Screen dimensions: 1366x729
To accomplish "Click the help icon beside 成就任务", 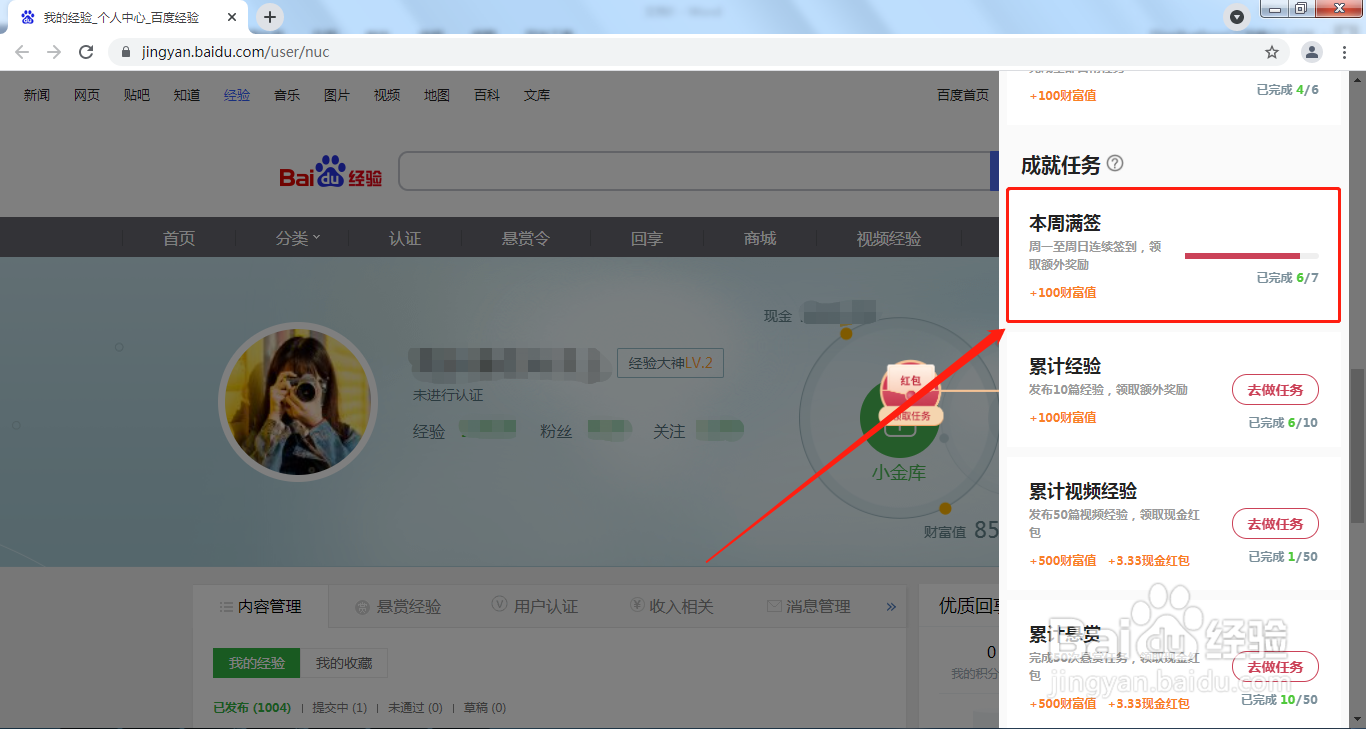I will (x=1115, y=163).
